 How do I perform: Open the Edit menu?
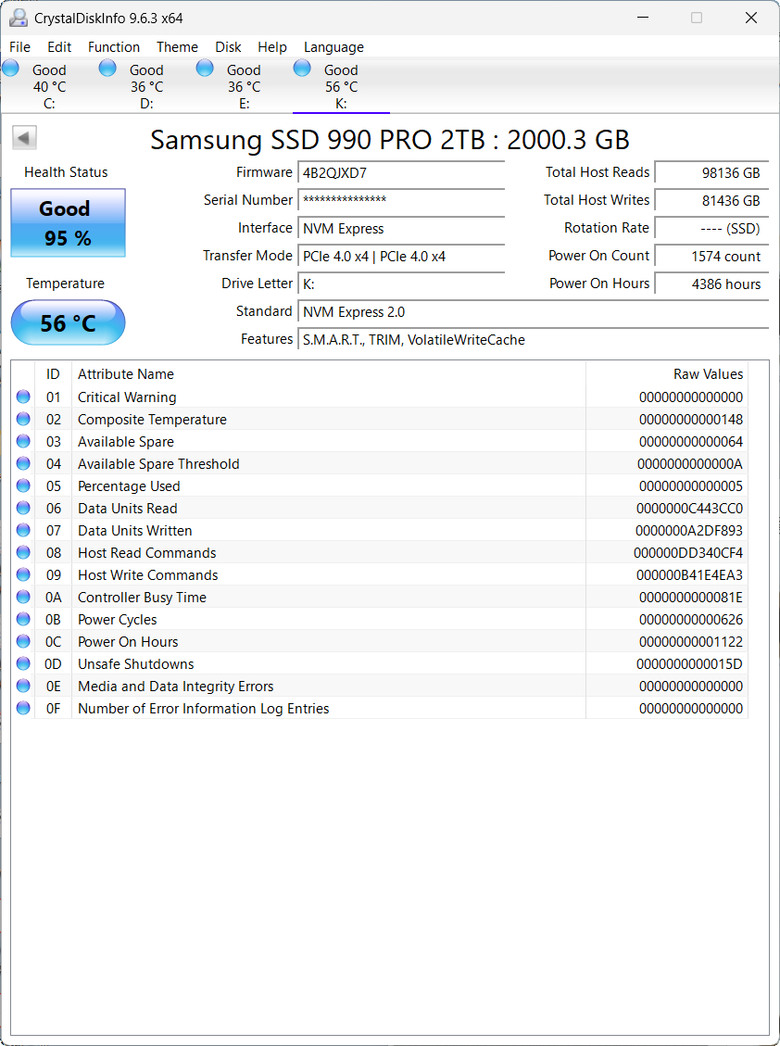(x=60, y=47)
